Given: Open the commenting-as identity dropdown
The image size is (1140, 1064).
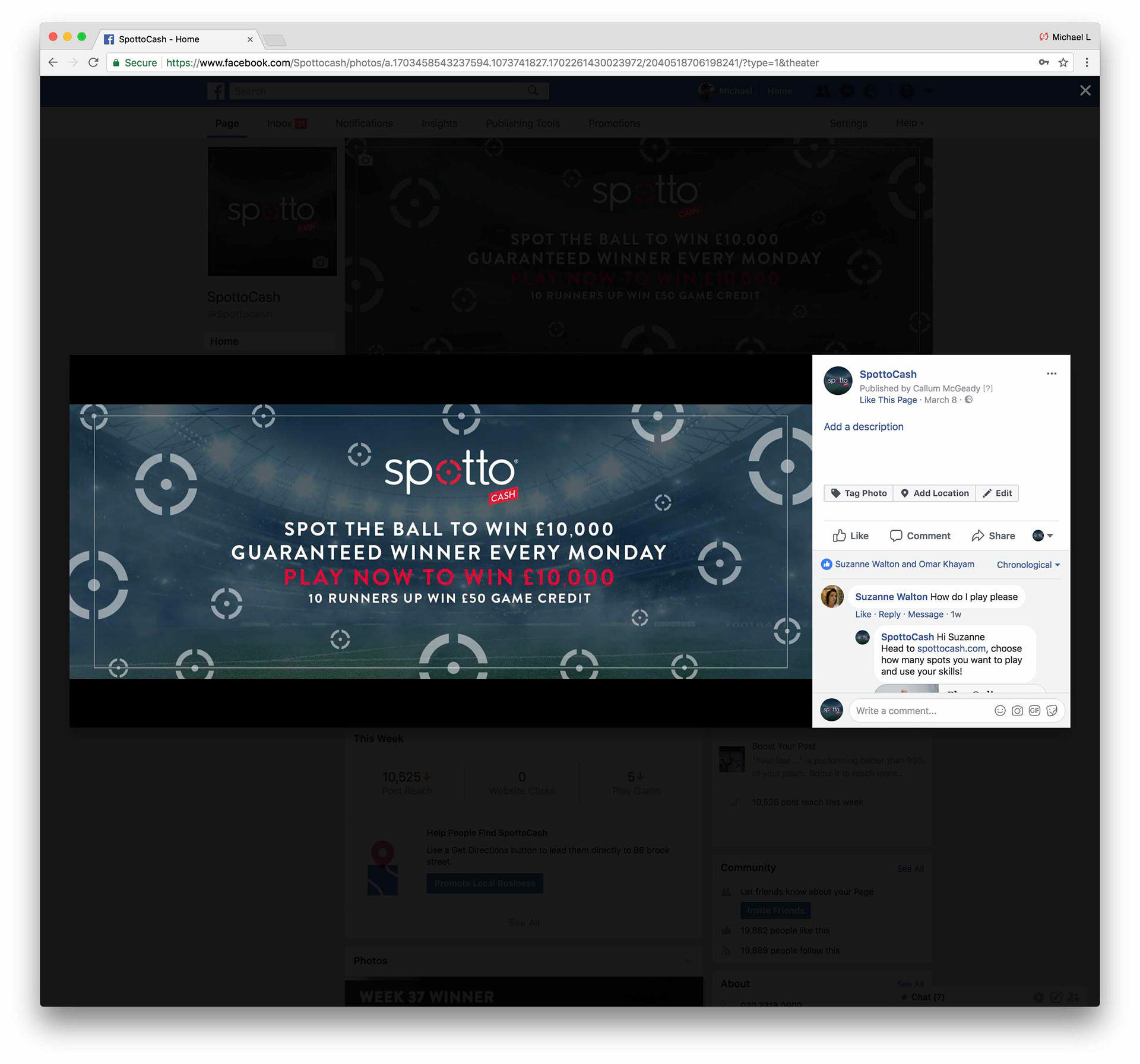Looking at the screenshot, I should 1043,536.
